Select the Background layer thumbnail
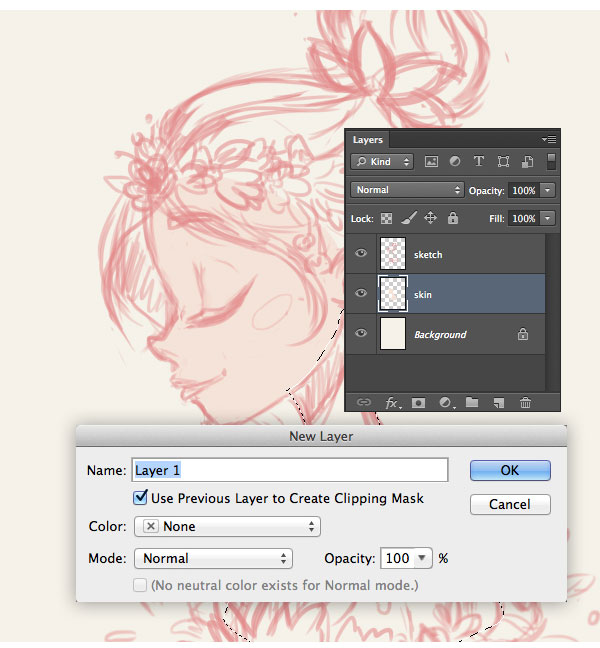This screenshot has width=600, height=648. pos(393,334)
